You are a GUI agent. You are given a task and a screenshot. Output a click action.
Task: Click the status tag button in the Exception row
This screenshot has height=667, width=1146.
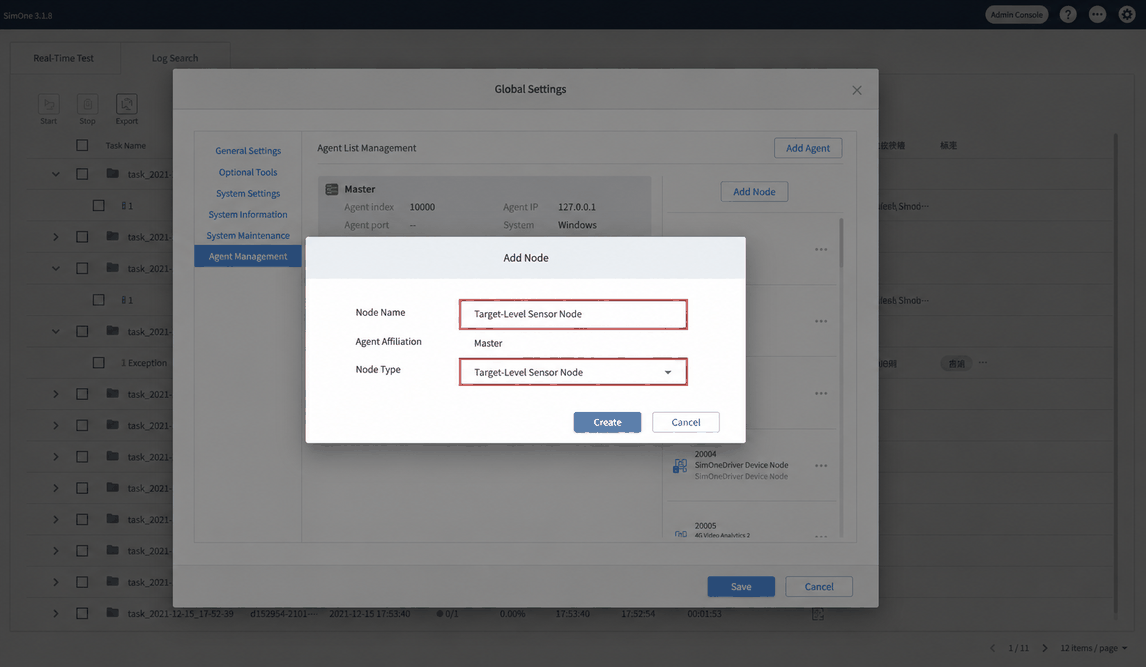956,363
